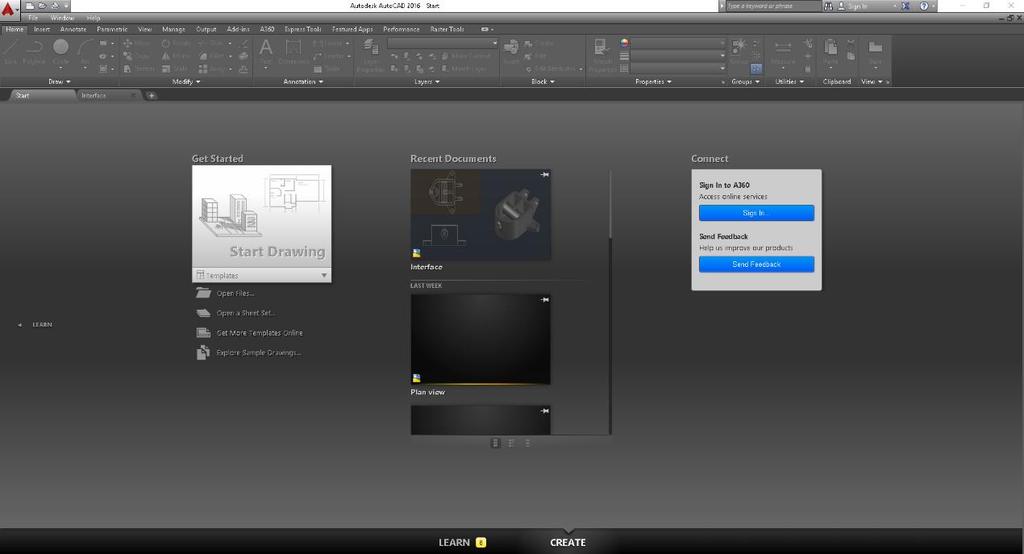
Task: Select the Move tool in Modify panel
Action: click(x=136, y=43)
